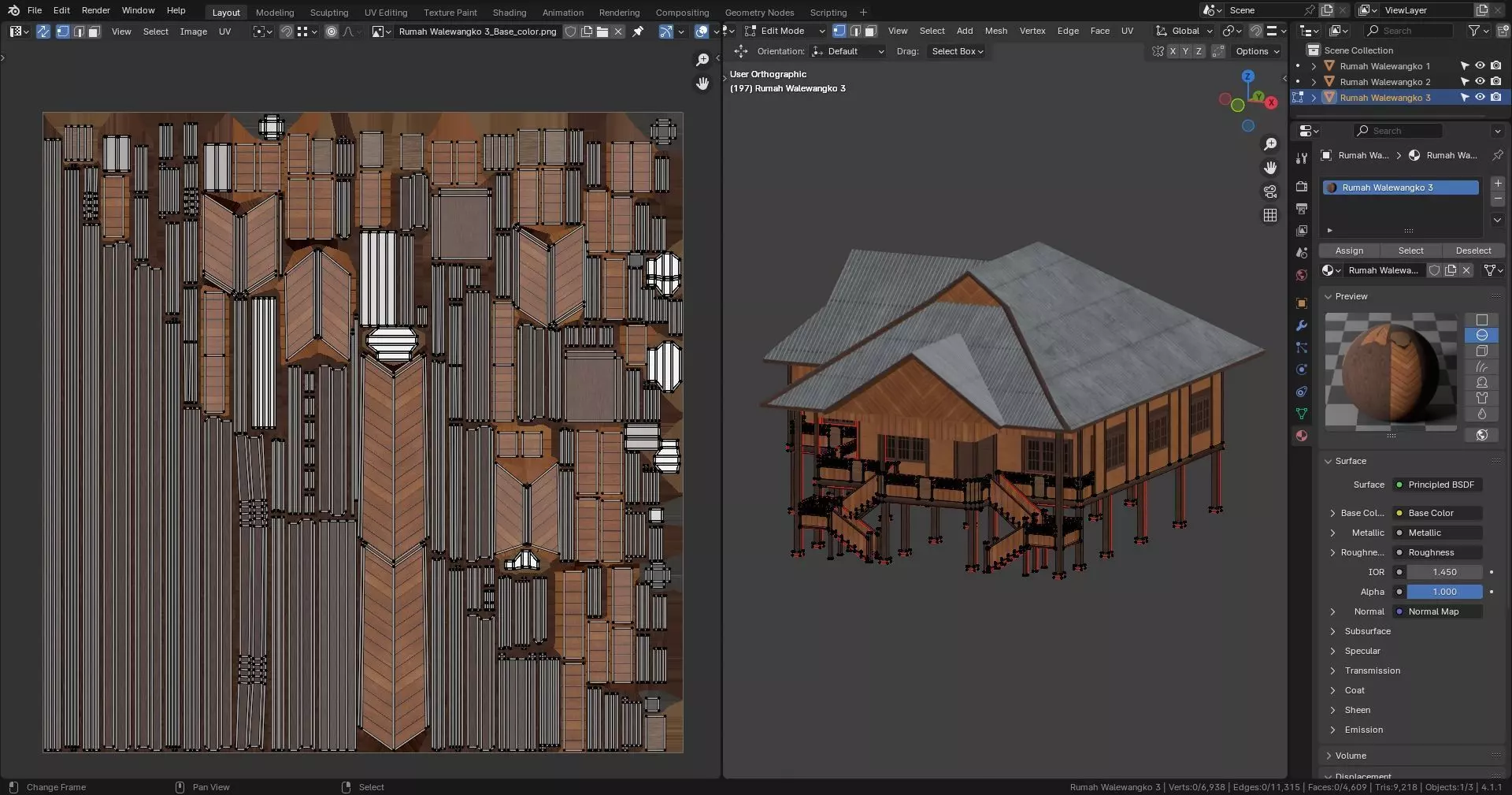Expand Rumah Walewangko 2 in outliner
This screenshot has width=1512, height=795.
(x=1314, y=82)
